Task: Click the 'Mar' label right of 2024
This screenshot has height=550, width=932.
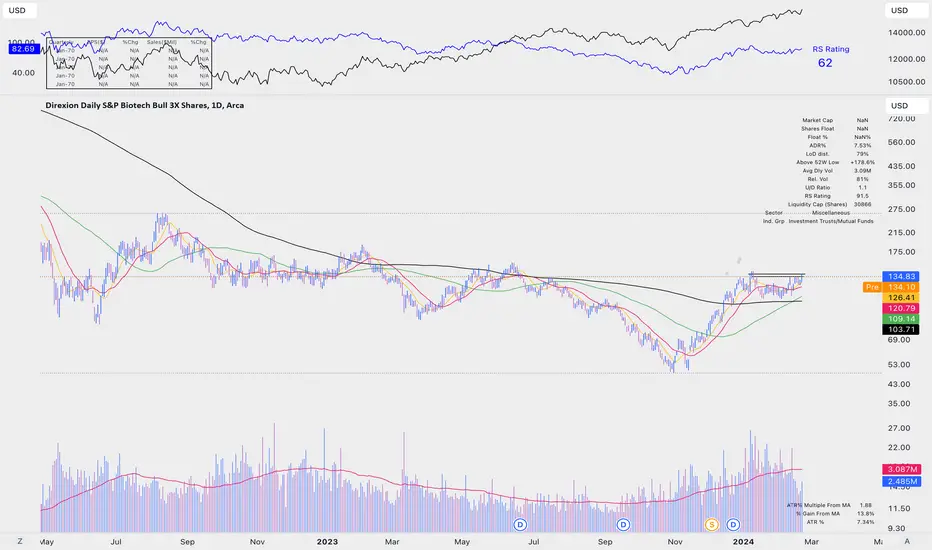Action: [811, 542]
